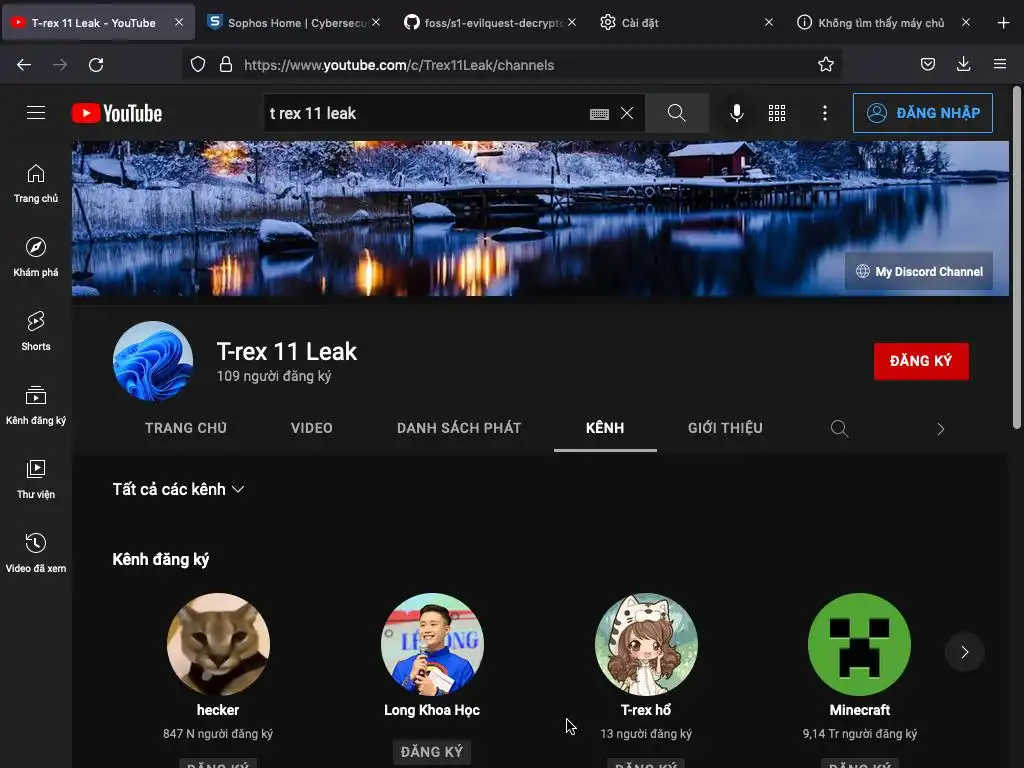Open hecker channel name link

[218, 710]
